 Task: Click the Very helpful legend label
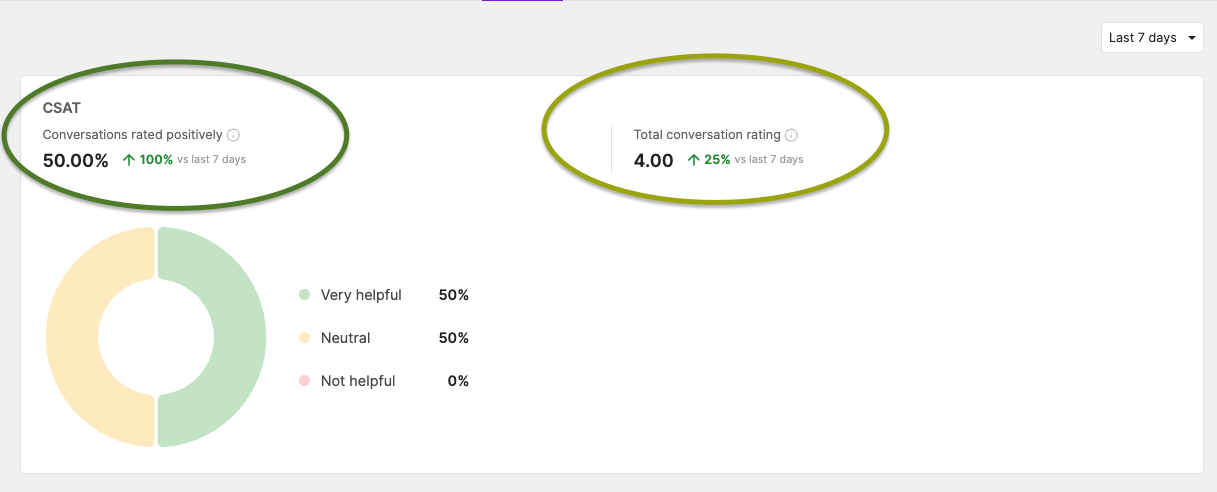coord(361,295)
